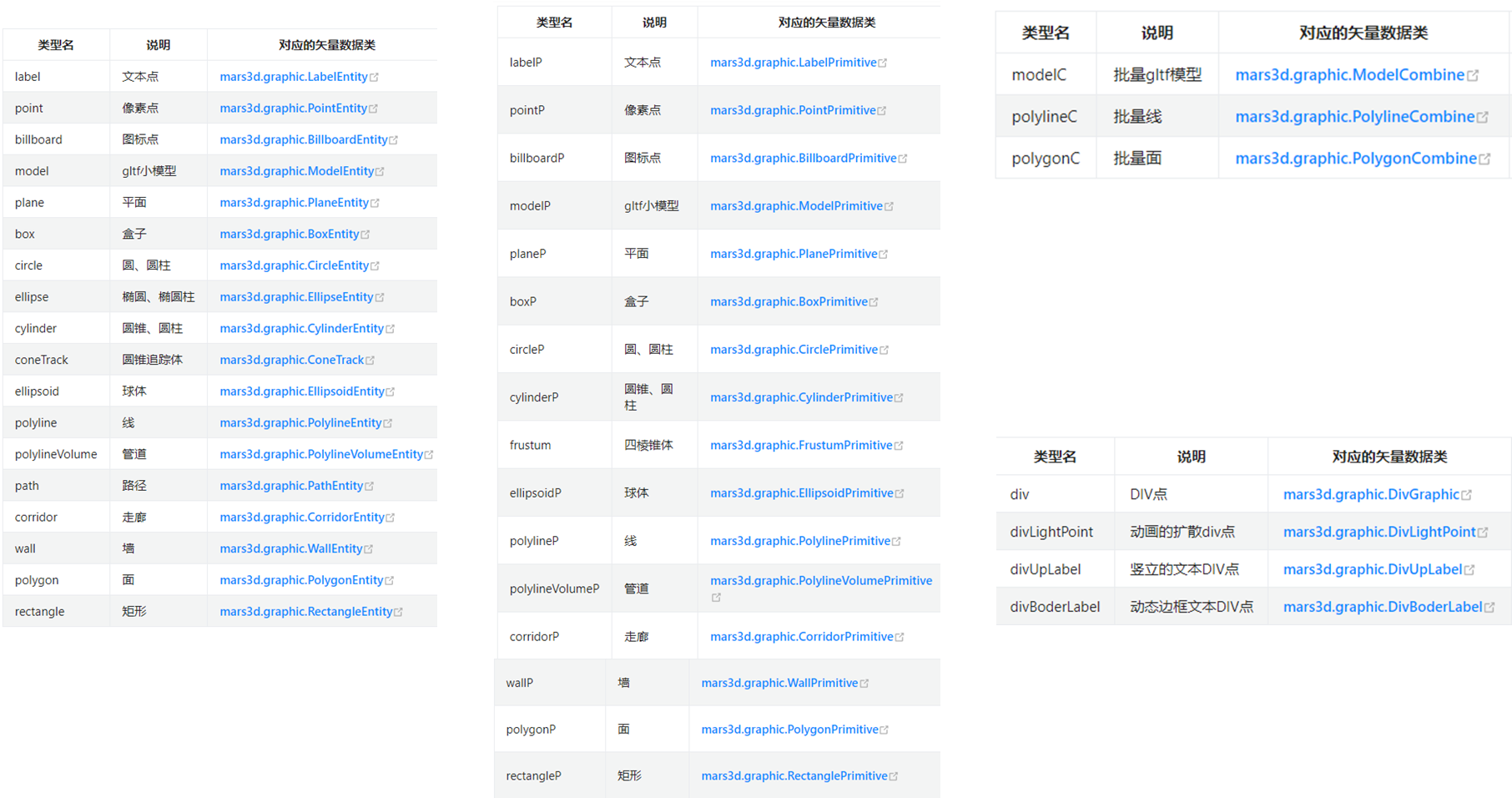Click external-link icon after PolylineVolumeEntity
Screen dimensions: 1512x798
point(429,455)
